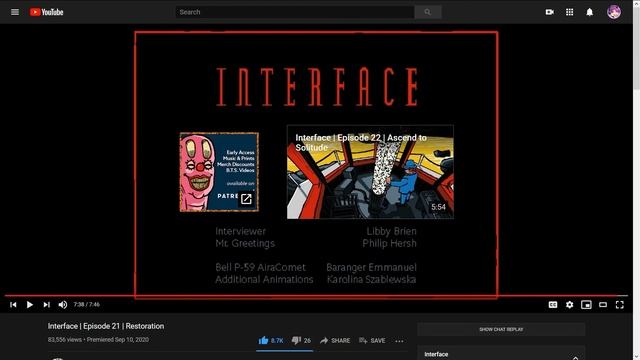Seek on the red progress bar

(316, 295)
